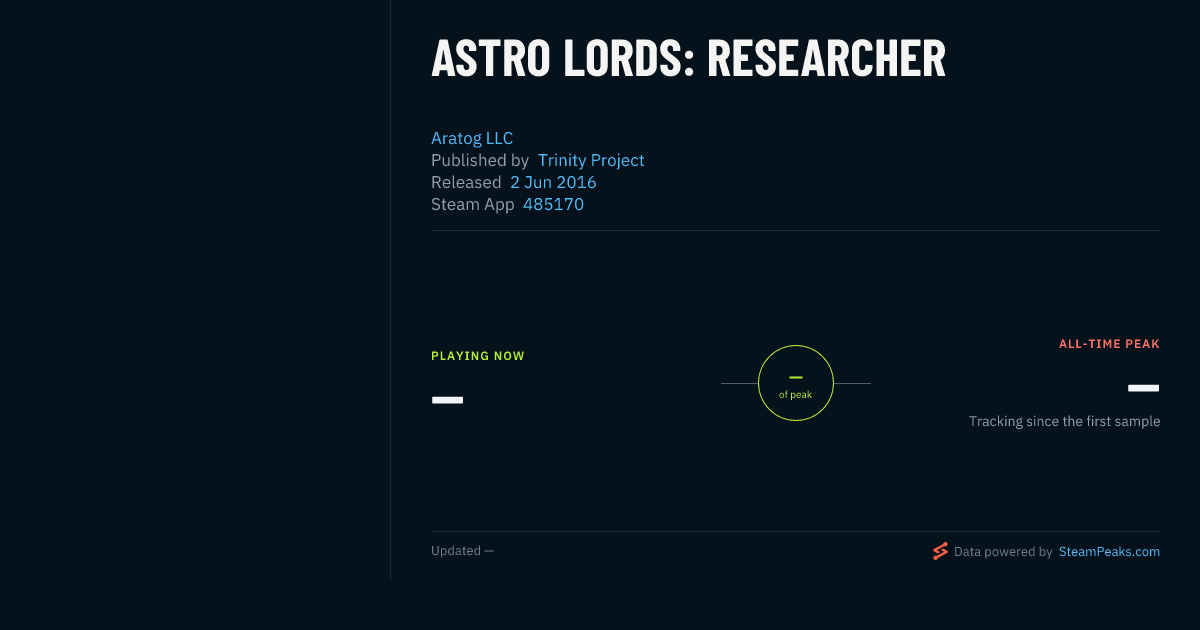This screenshot has width=1200, height=630.
Task: Click 'Tracking since the first sample' text
Action: (x=1065, y=421)
